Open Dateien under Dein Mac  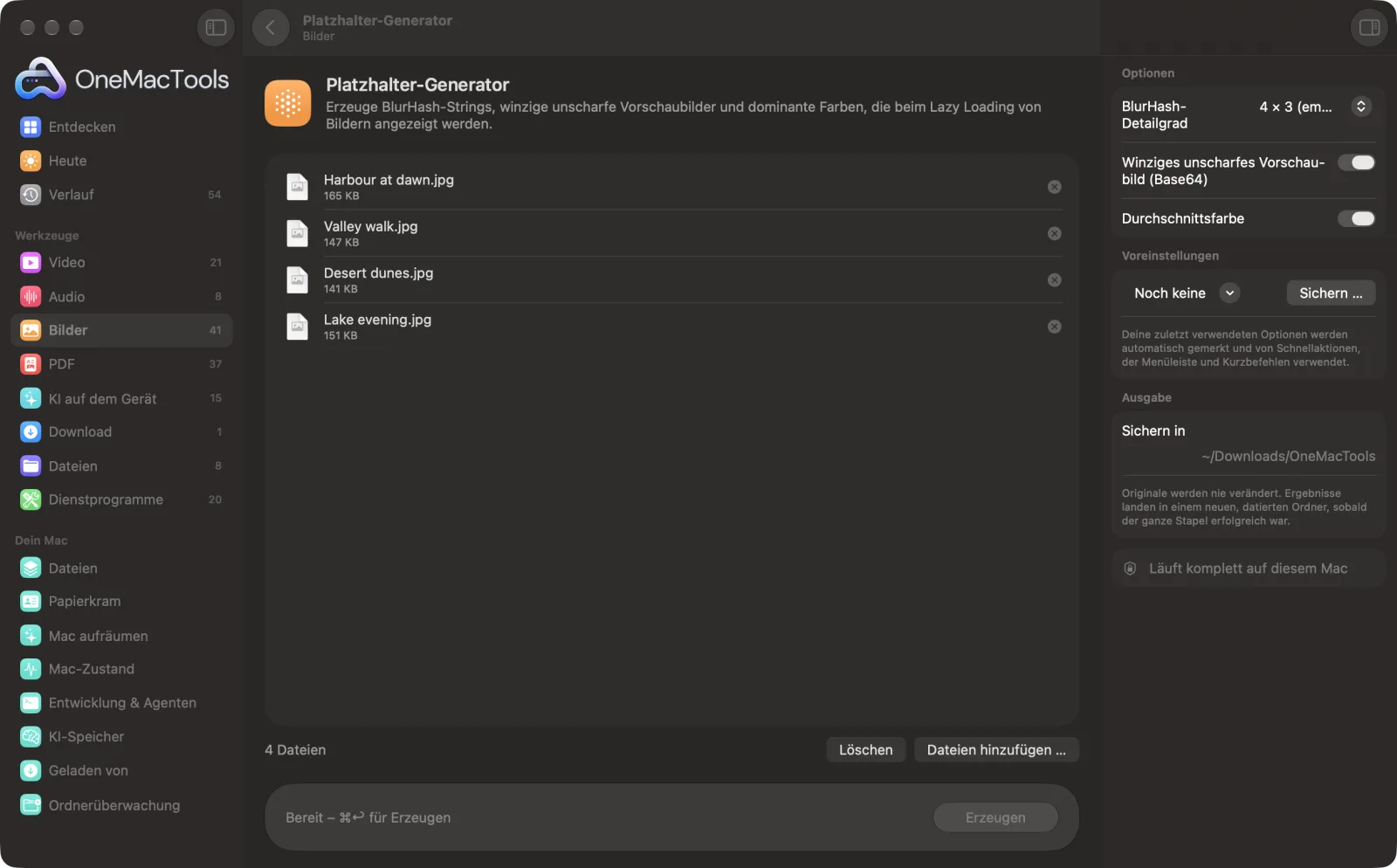121,568
